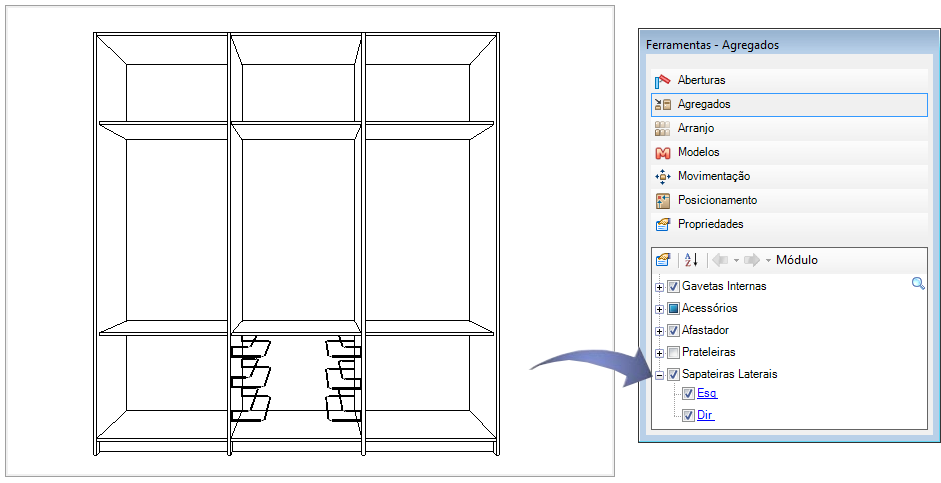Image resolution: width=941 pixels, height=483 pixels.
Task: Click the Afastador label
Action: click(705, 330)
